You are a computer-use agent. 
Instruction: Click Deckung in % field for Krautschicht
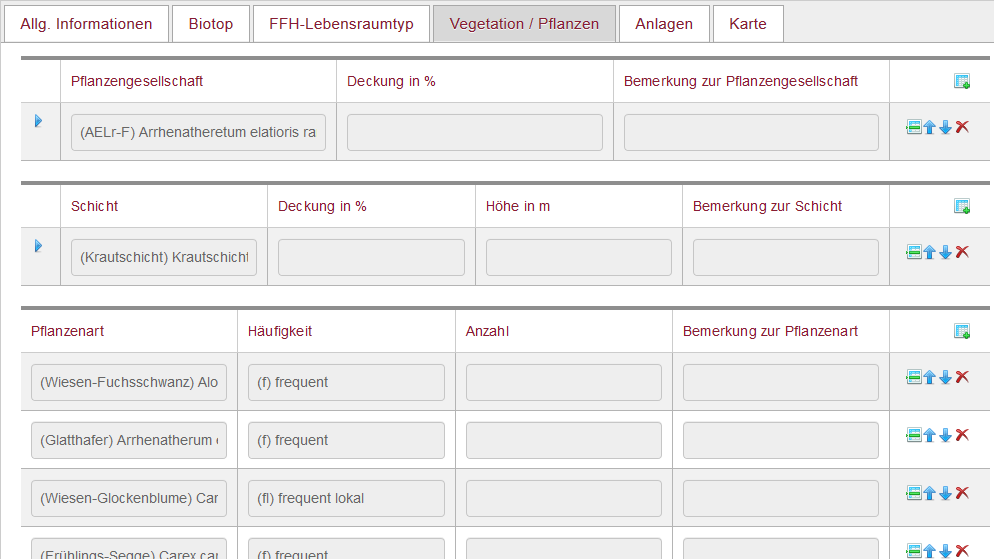point(371,257)
